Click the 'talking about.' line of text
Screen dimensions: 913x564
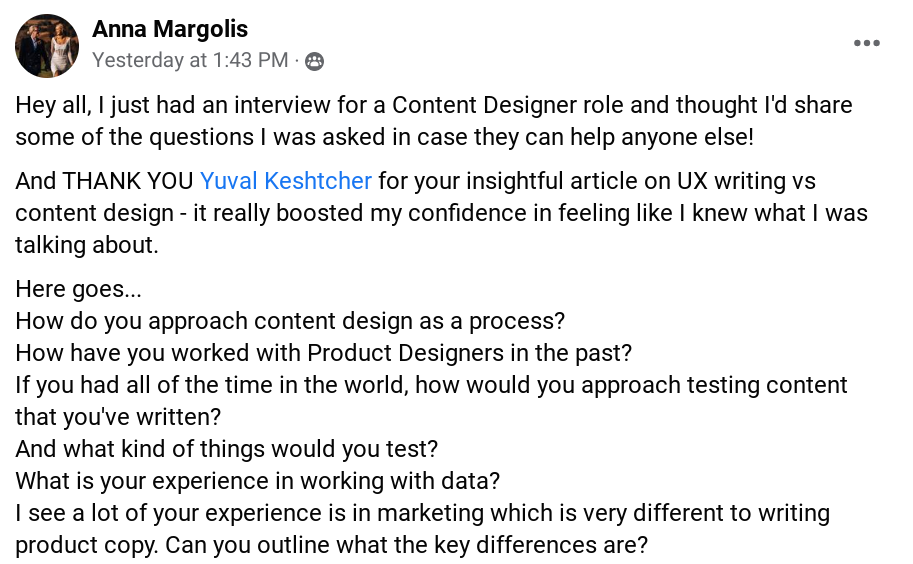point(87,245)
